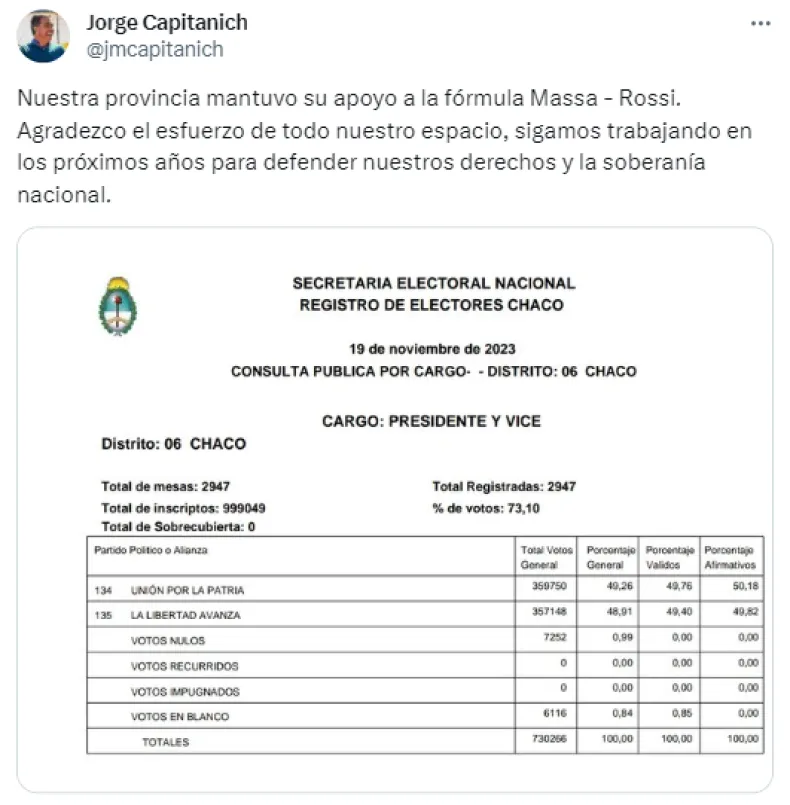This screenshot has height=805, width=790.
Task: Click the Total de inscriptos: 999049 text
Action: tap(183, 507)
